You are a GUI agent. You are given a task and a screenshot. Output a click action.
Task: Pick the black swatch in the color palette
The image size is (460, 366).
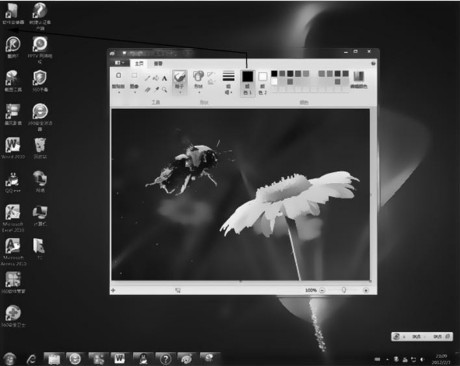274,74
